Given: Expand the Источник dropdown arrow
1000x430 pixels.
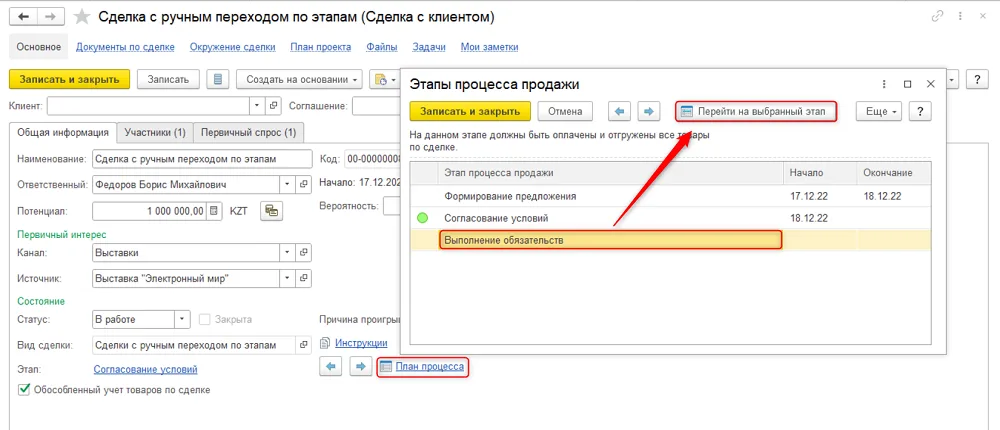Looking at the screenshot, I should pos(288,278).
